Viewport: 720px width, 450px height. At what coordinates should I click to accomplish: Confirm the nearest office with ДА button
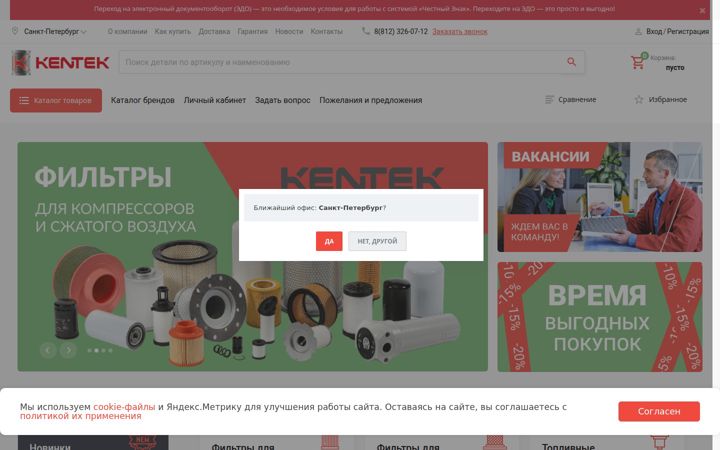pos(329,241)
